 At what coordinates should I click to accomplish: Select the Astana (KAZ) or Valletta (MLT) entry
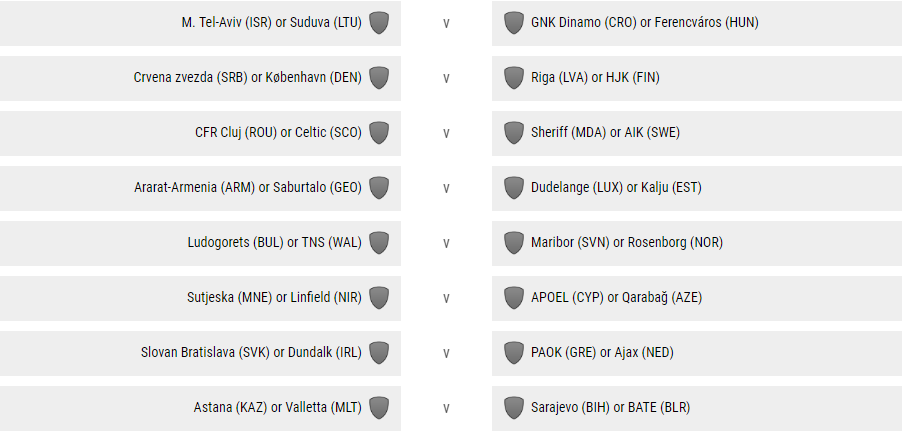click(x=277, y=408)
